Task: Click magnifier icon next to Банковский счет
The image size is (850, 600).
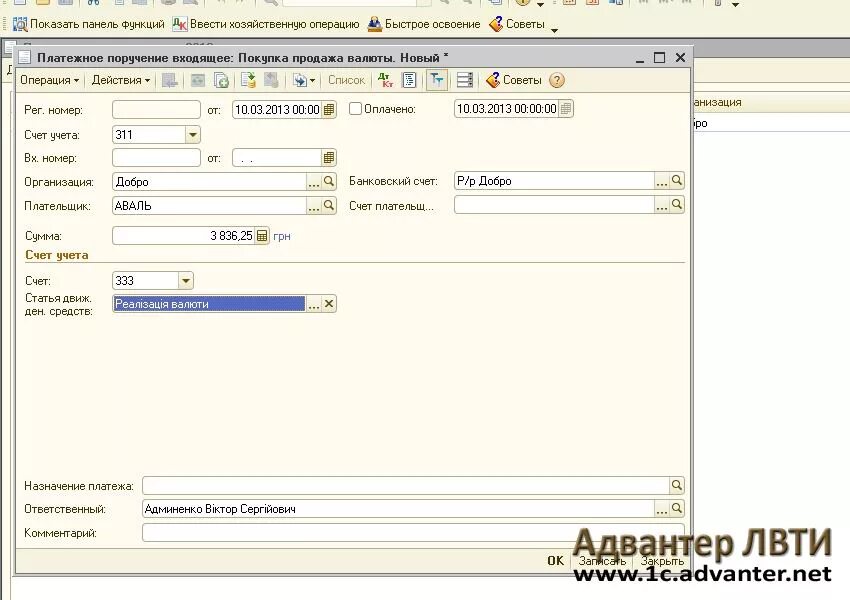Action: [x=677, y=180]
